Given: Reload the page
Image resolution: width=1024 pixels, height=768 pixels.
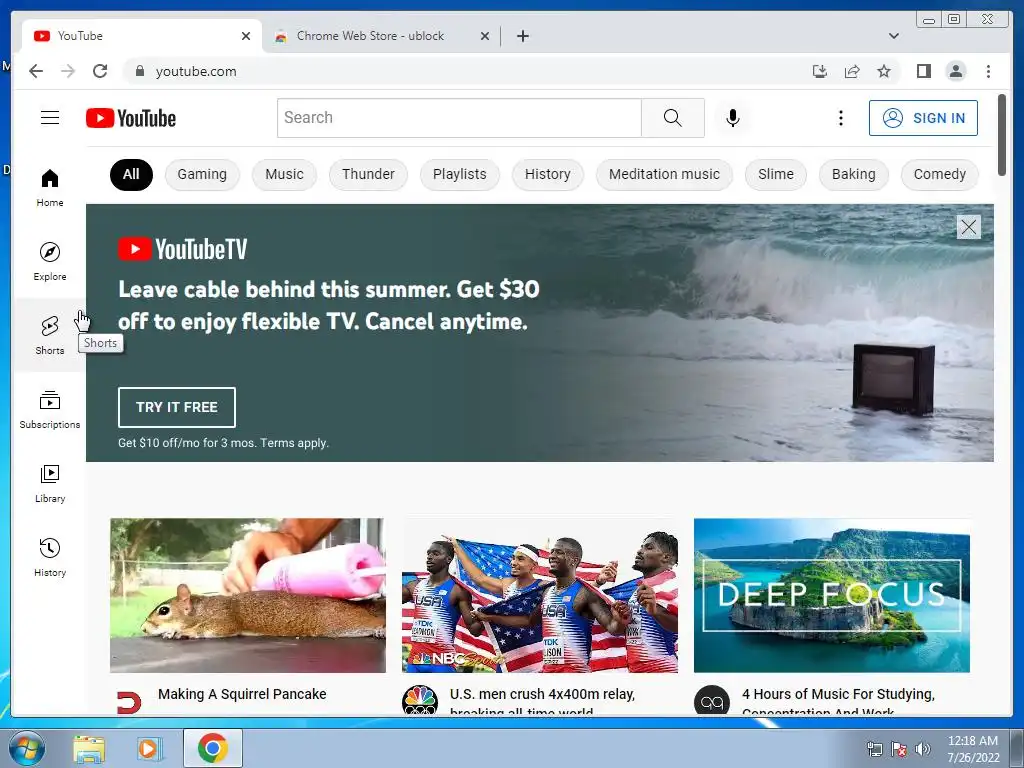Looking at the screenshot, I should pyautogui.click(x=100, y=71).
